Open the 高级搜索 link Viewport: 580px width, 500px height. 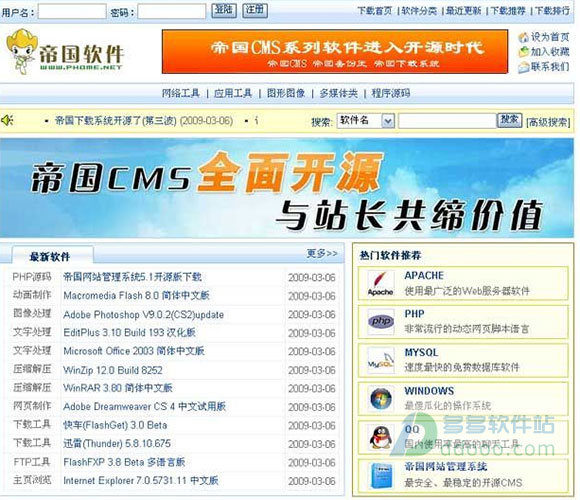click(x=548, y=122)
